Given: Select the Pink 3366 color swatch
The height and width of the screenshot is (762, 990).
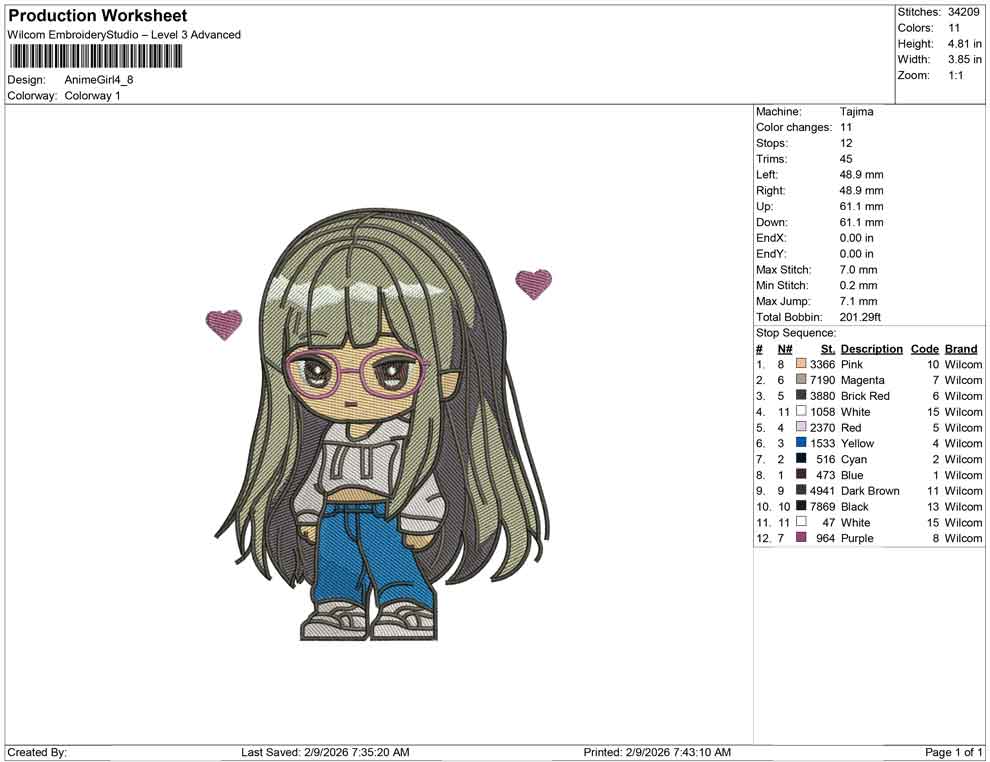Looking at the screenshot, I should coord(800,364).
